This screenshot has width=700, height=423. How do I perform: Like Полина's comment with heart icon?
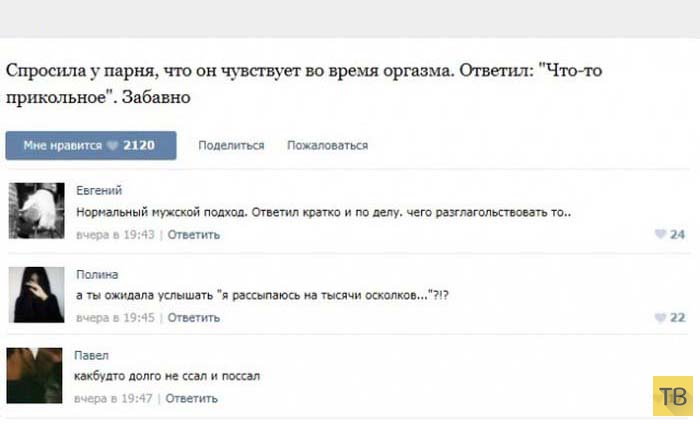click(660, 317)
